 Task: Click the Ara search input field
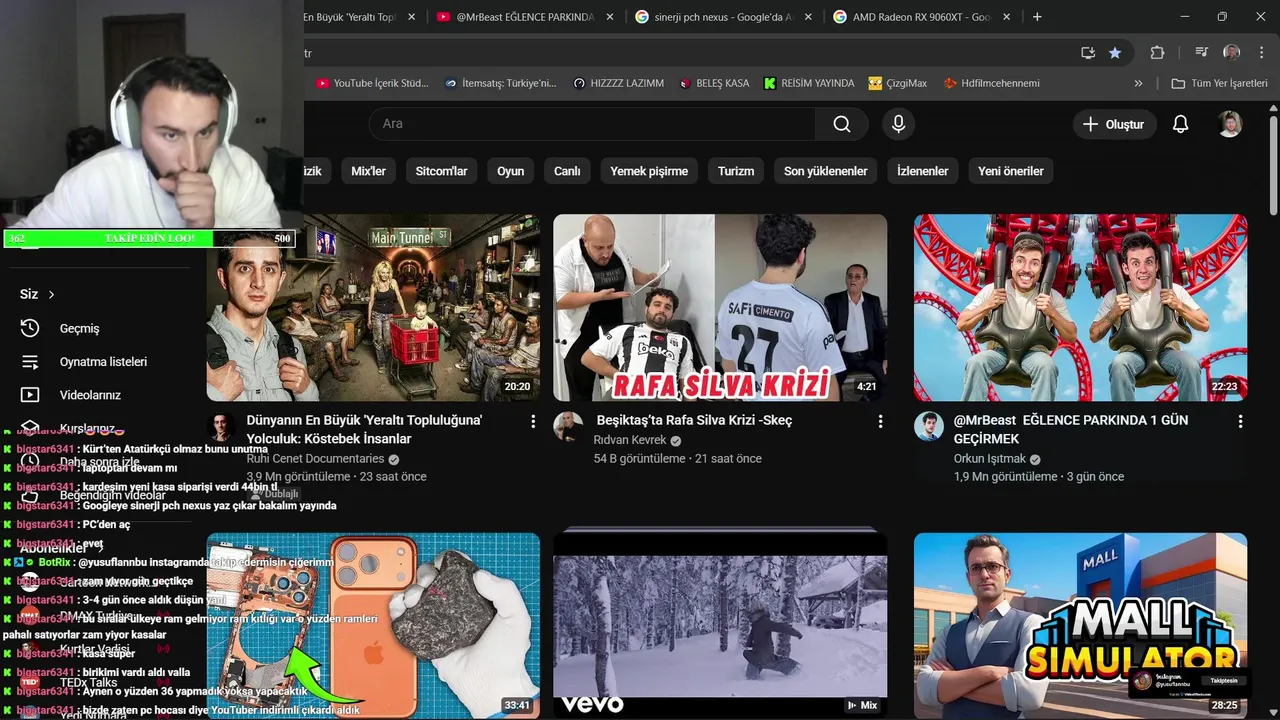pyautogui.click(x=592, y=124)
